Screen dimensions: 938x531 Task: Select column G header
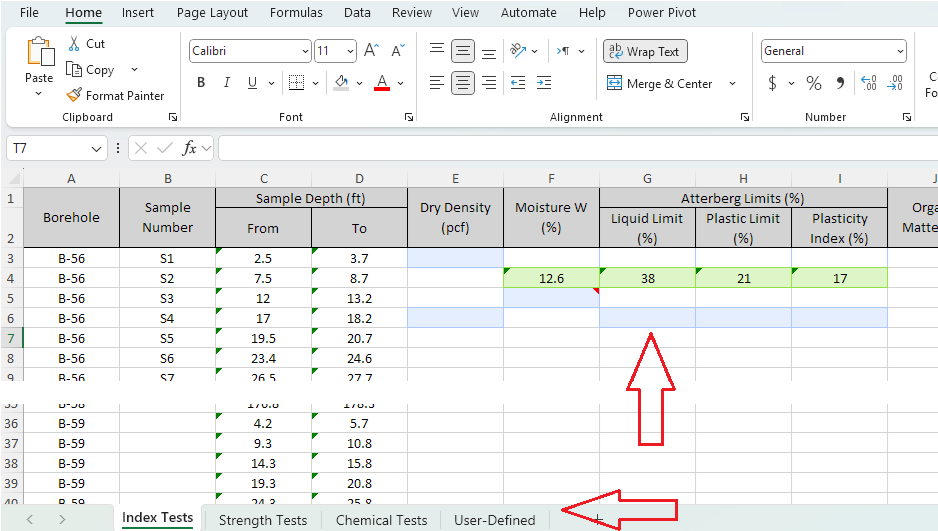[647, 178]
